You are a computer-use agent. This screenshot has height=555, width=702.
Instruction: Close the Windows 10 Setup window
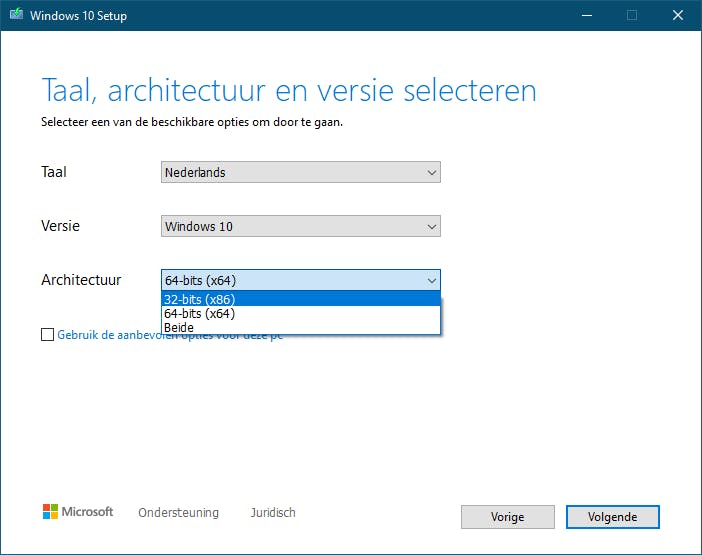(678, 15)
